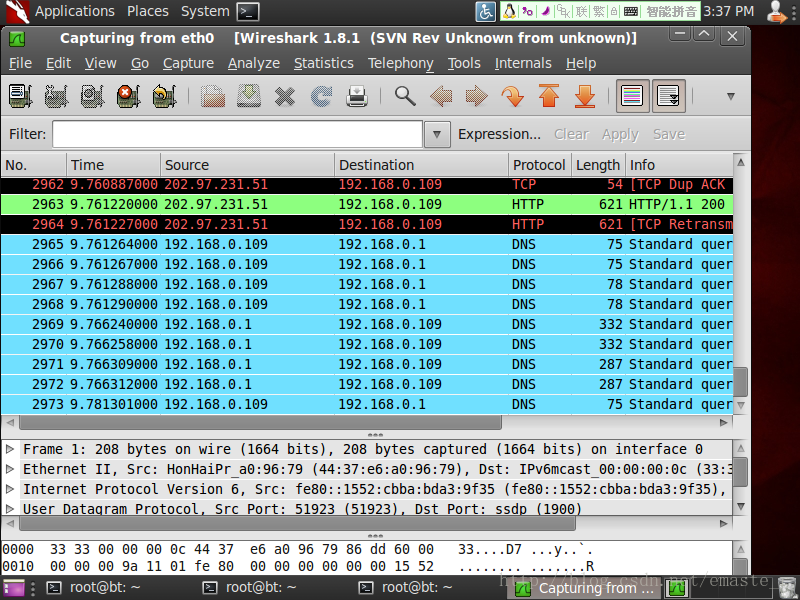Open the Internals menu

(x=523, y=63)
